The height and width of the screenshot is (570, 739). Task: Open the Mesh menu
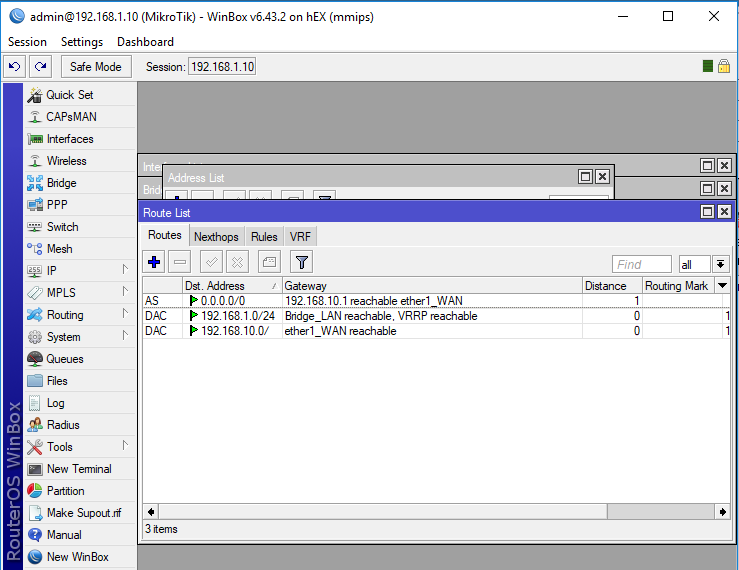[x=79, y=249]
